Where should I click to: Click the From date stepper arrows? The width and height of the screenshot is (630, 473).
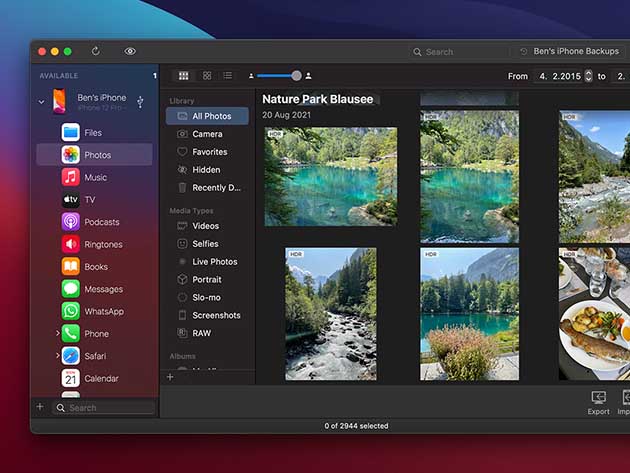[x=588, y=76]
